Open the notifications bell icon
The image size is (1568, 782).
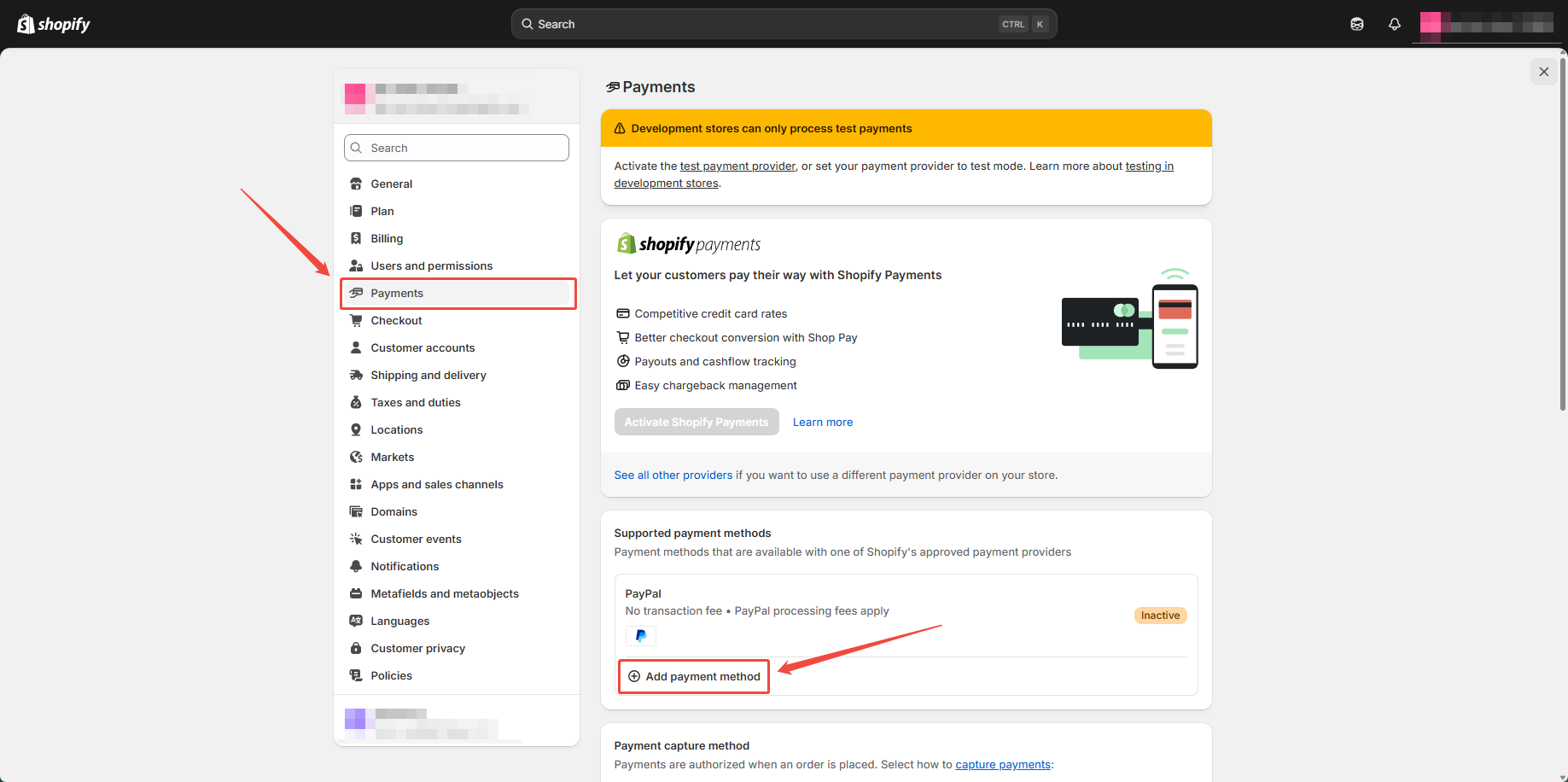[x=1394, y=24]
